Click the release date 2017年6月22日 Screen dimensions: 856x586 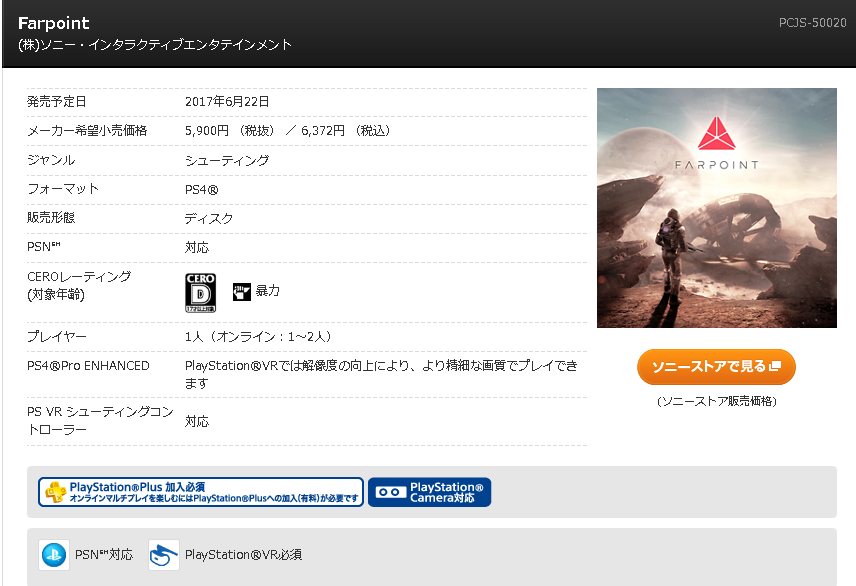click(x=227, y=102)
